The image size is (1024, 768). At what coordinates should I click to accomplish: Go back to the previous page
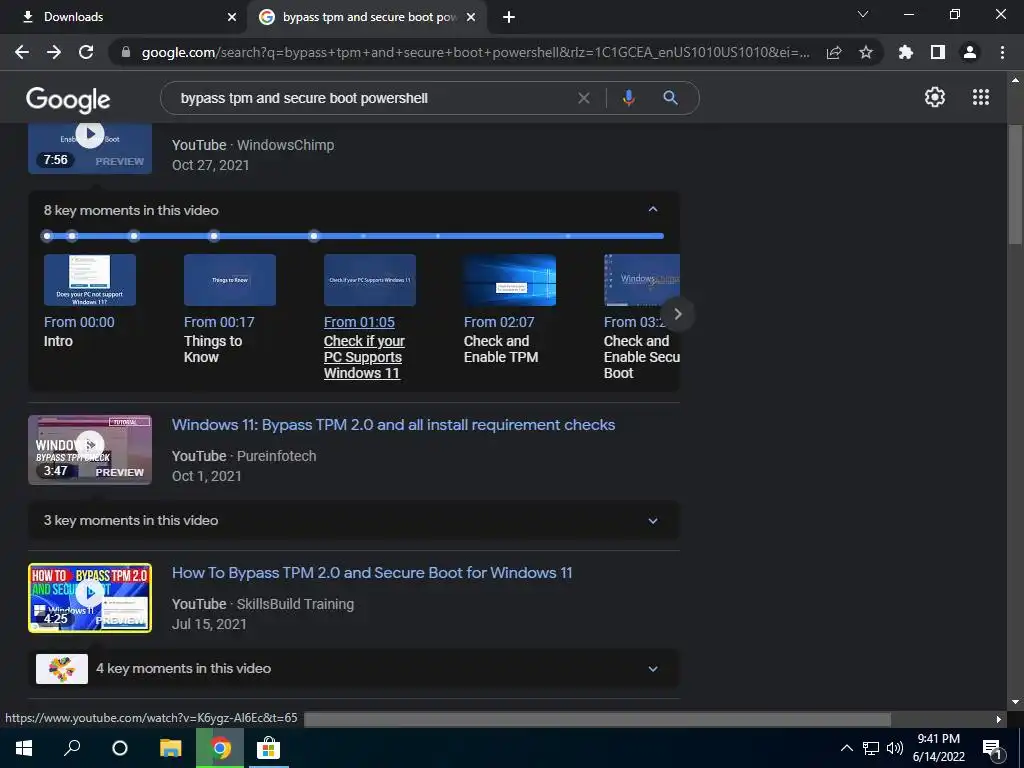[22, 52]
